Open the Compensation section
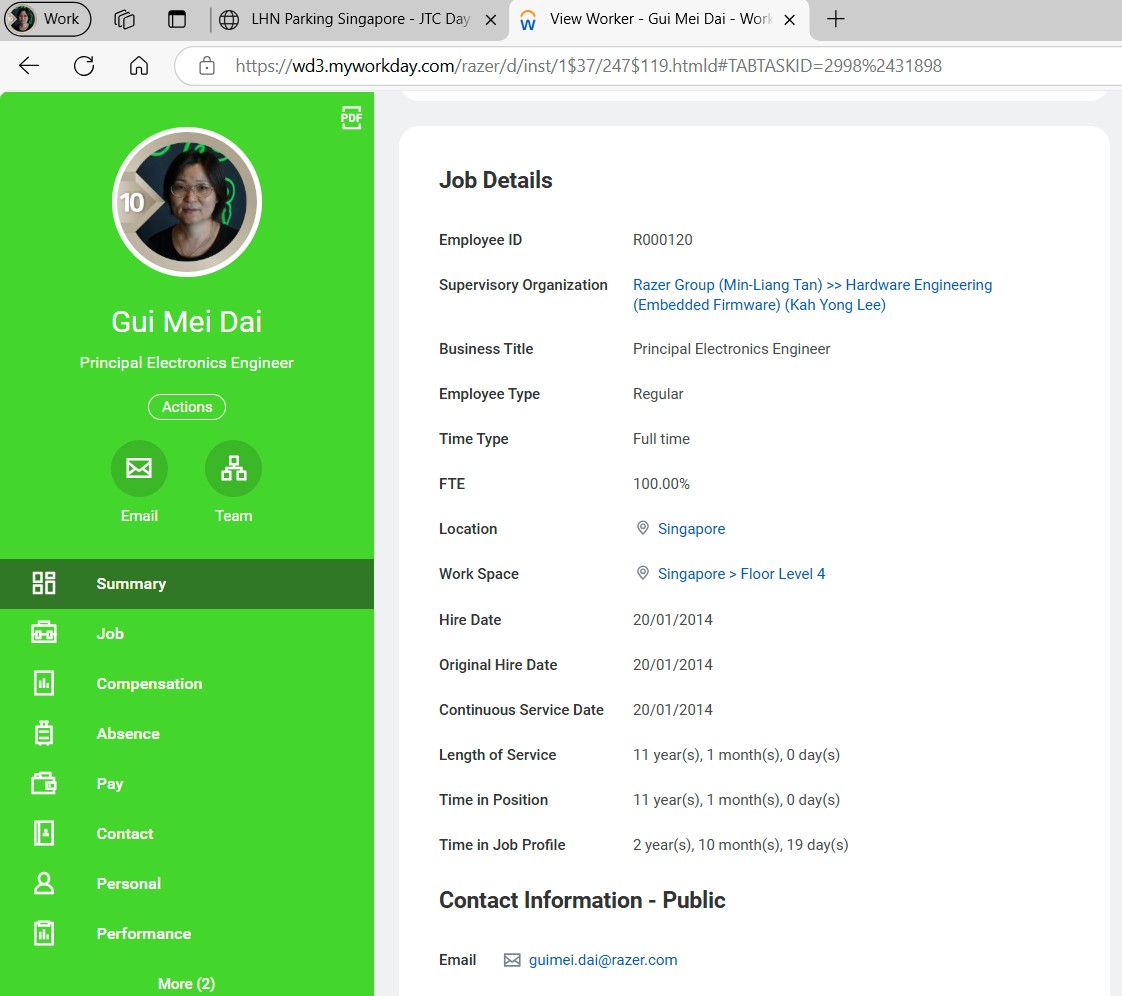Image resolution: width=1122 pixels, height=996 pixels. click(187, 684)
